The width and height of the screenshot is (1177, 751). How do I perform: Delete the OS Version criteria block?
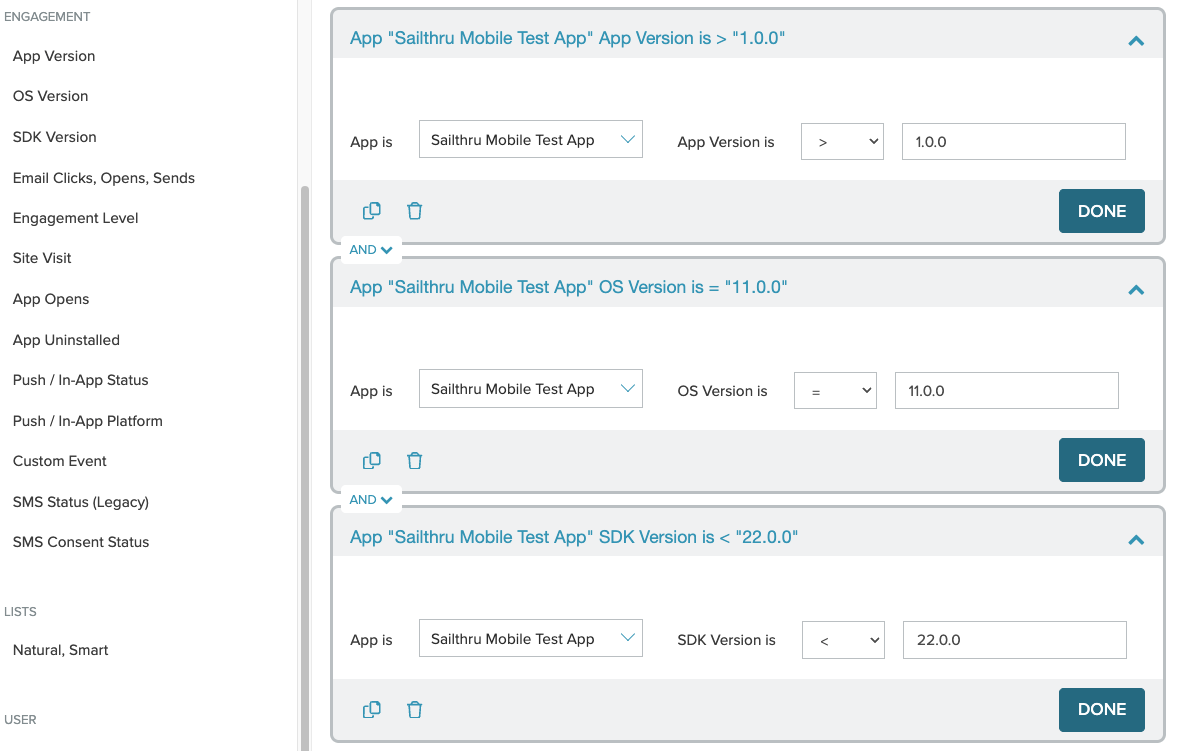[415, 460]
